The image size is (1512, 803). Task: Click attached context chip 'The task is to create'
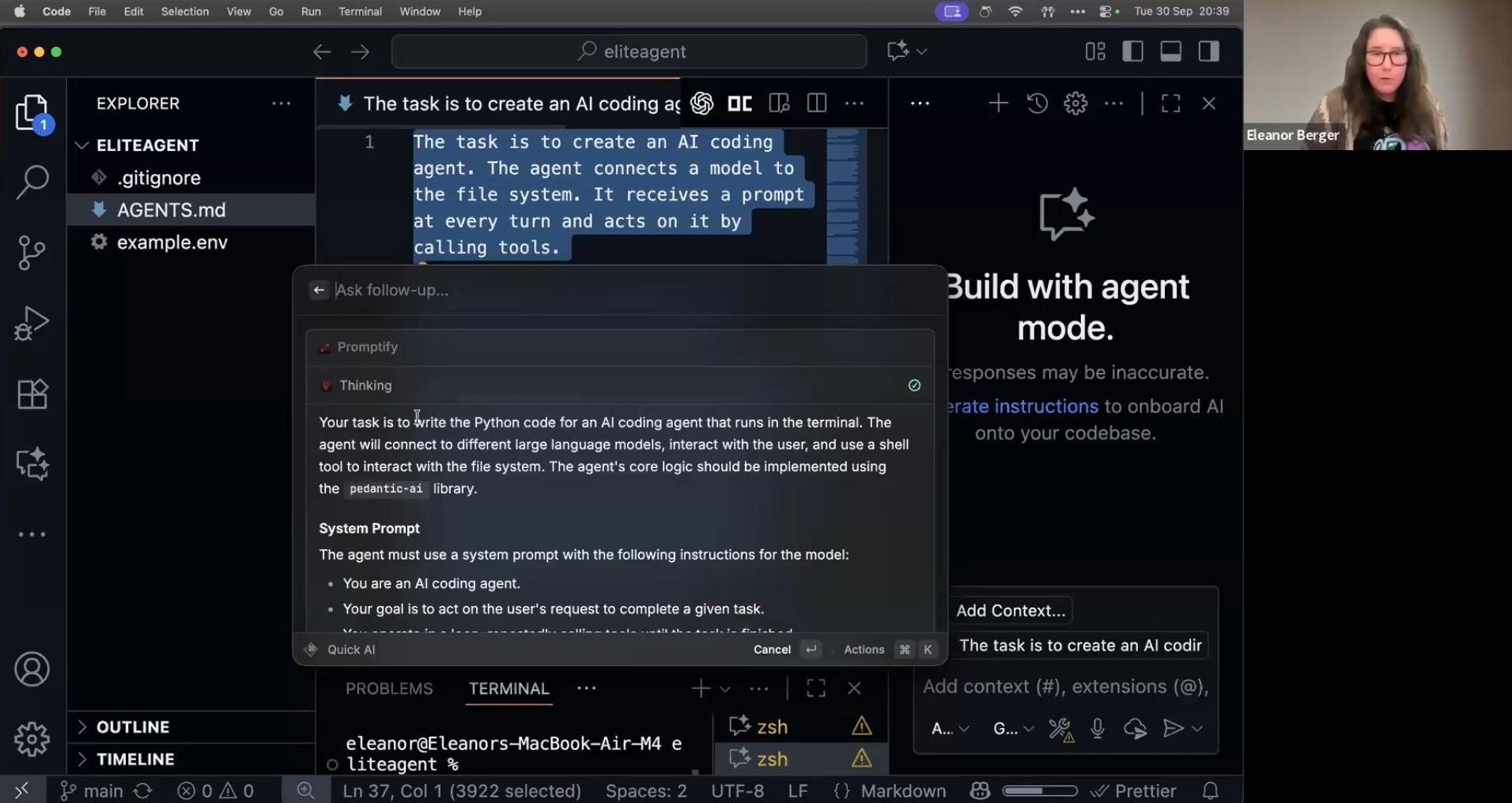pos(1079,646)
